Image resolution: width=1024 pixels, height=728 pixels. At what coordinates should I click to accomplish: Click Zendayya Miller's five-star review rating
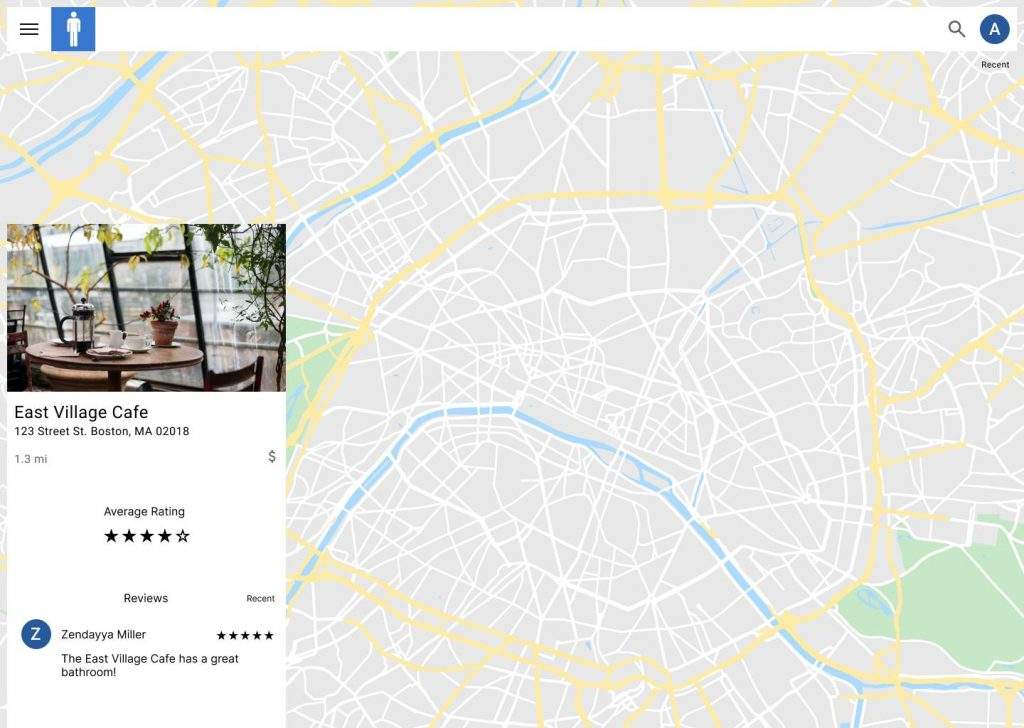point(245,635)
